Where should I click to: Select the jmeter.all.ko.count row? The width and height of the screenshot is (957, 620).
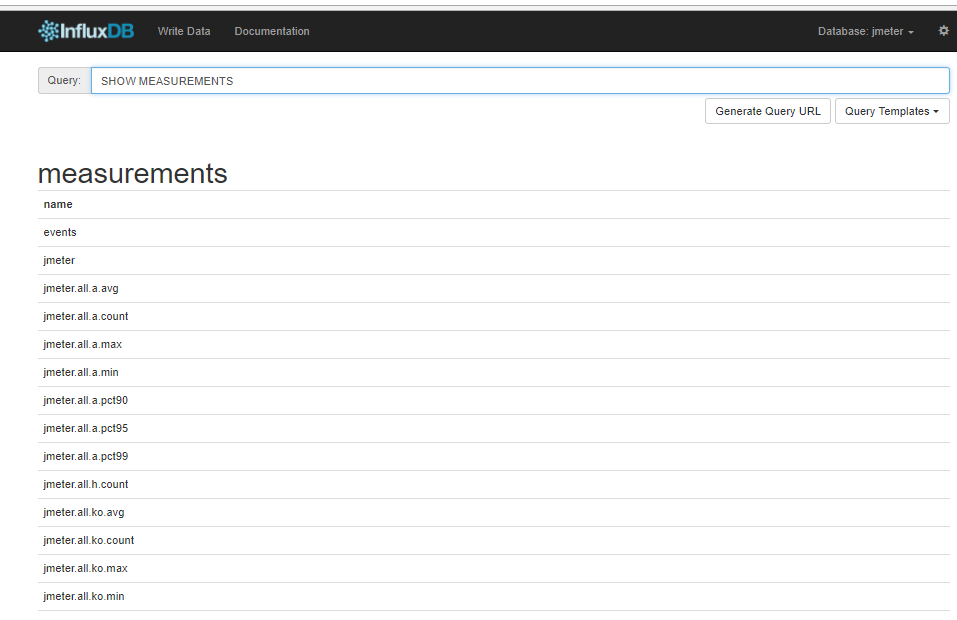click(x=494, y=541)
